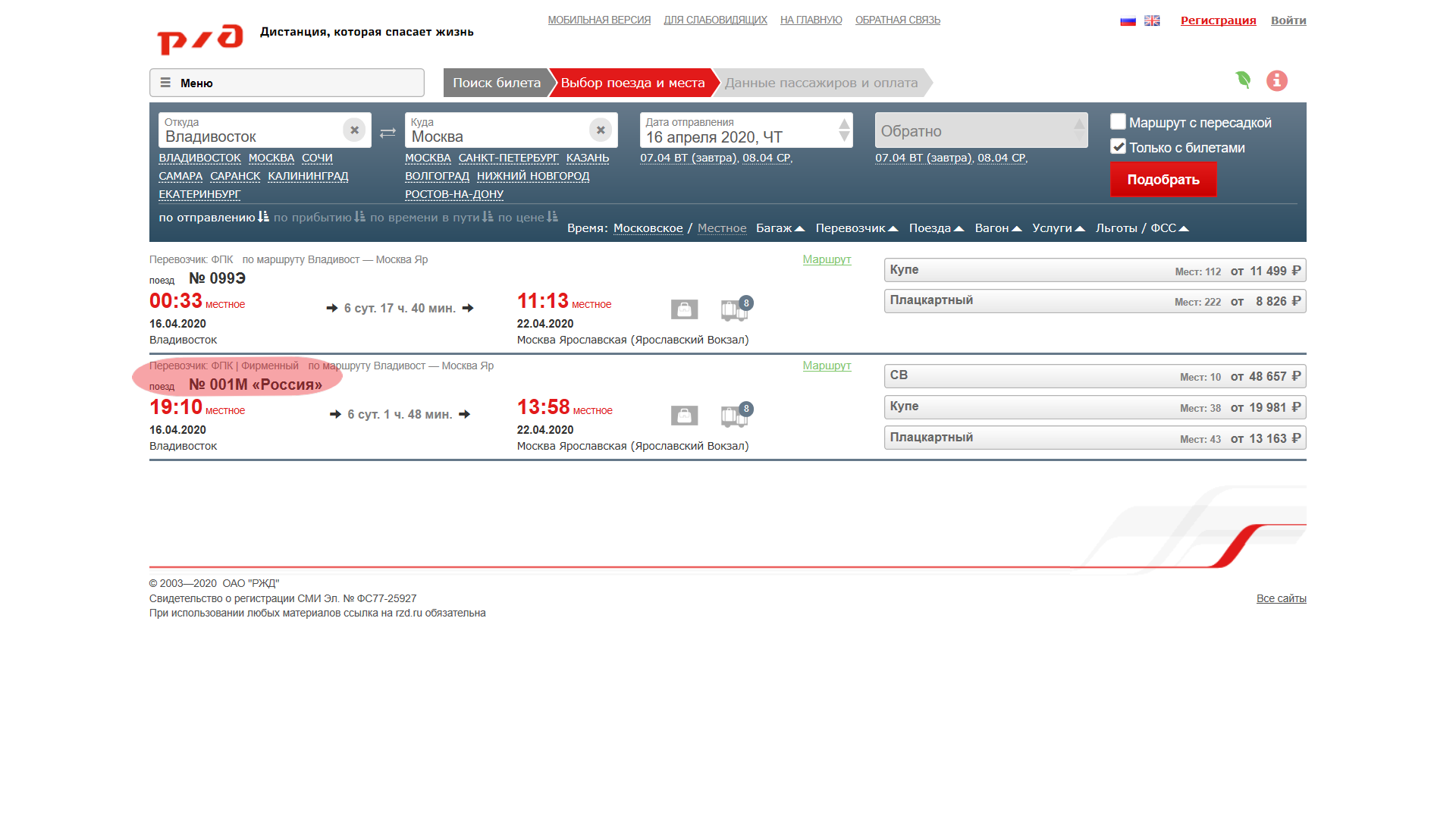Open Маршрут link for train 001М
Screen dimensions: 1456x819
click(x=827, y=366)
